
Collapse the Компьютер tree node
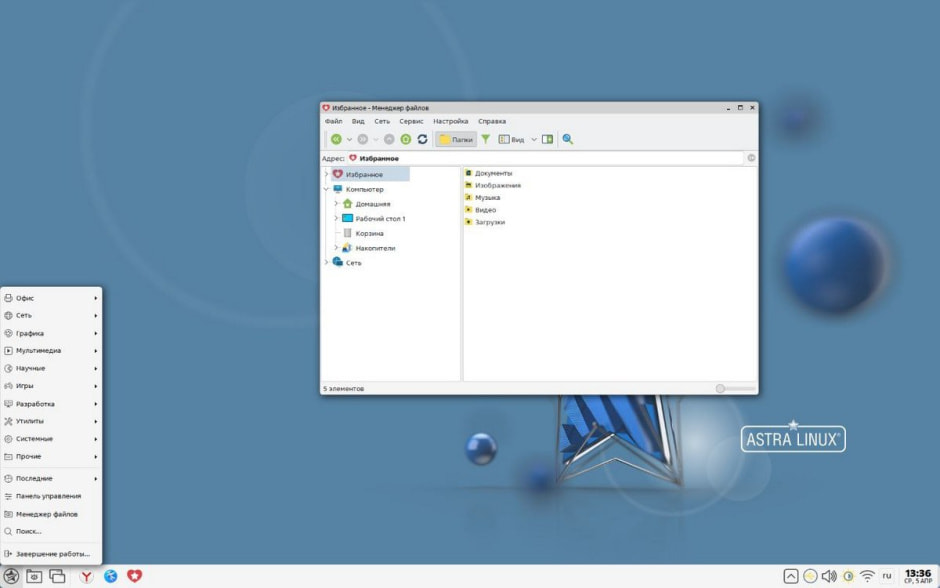pyautogui.click(x=326, y=189)
